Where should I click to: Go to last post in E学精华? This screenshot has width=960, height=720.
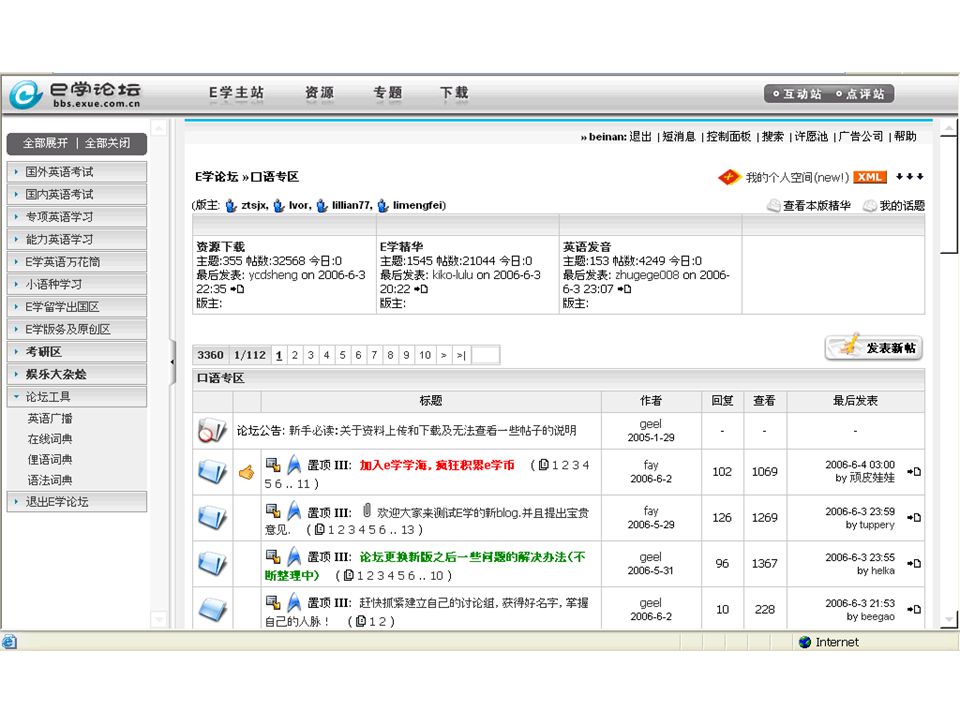(x=421, y=289)
